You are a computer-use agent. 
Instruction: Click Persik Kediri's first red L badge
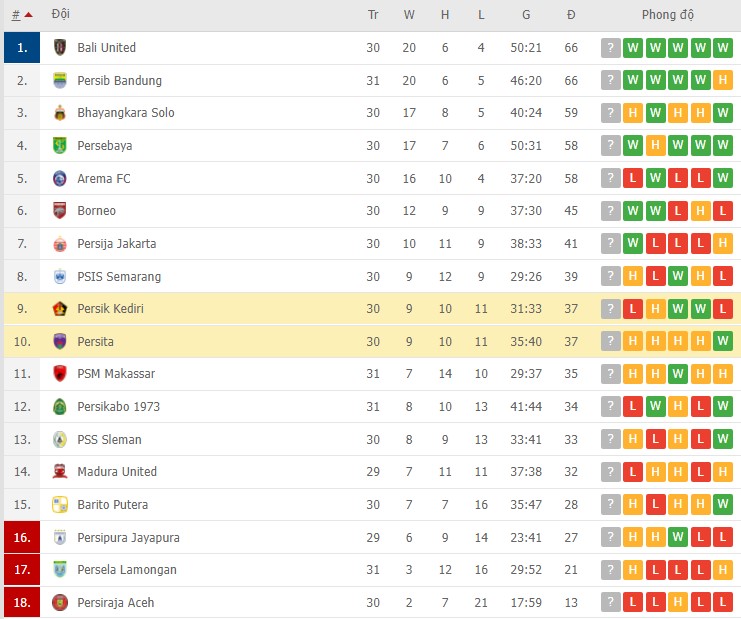(633, 309)
